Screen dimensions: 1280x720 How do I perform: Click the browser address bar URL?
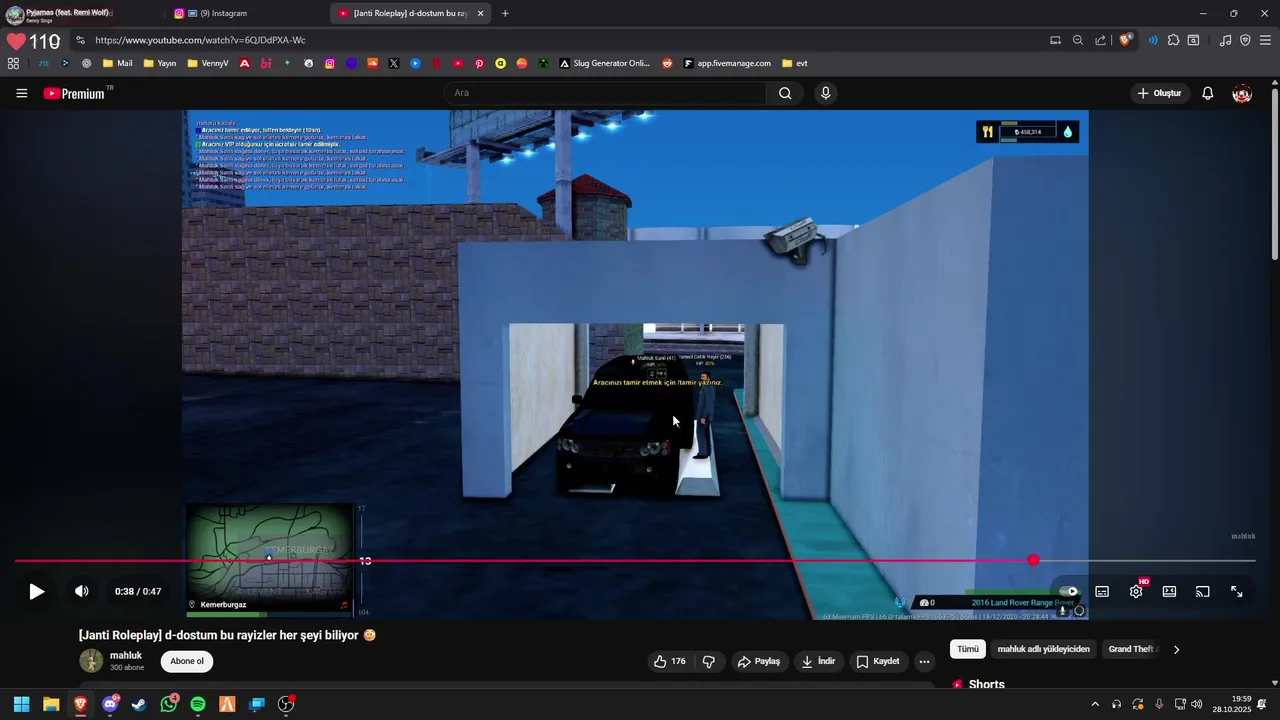[200, 40]
